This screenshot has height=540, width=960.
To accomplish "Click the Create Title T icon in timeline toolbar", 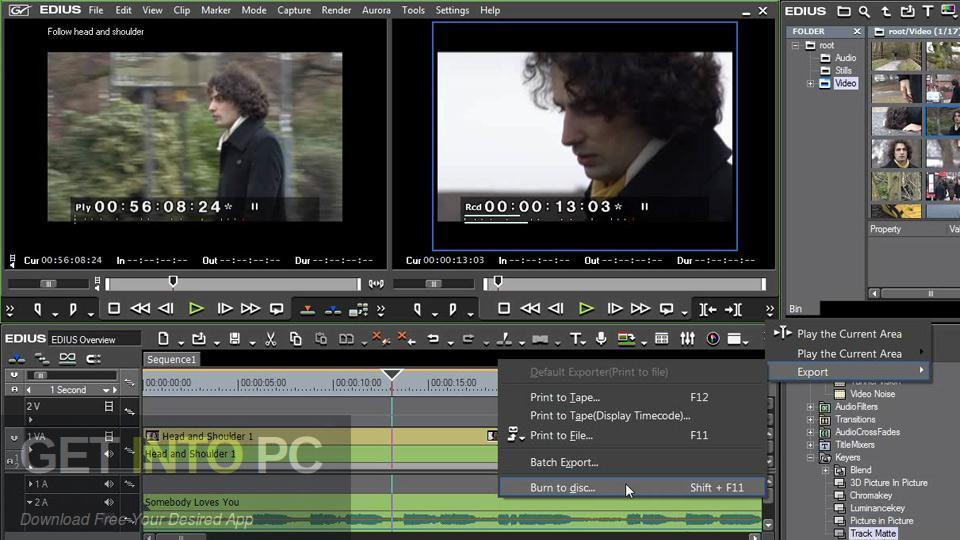I will pos(575,339).
